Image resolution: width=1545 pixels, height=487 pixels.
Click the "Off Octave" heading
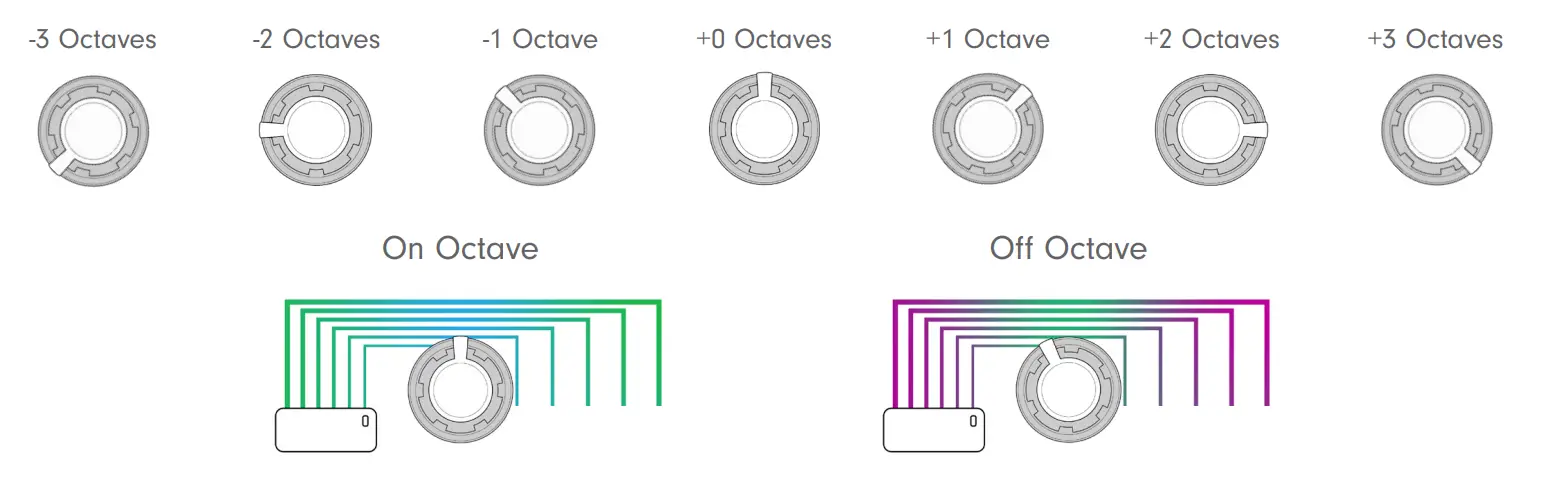1068,248
